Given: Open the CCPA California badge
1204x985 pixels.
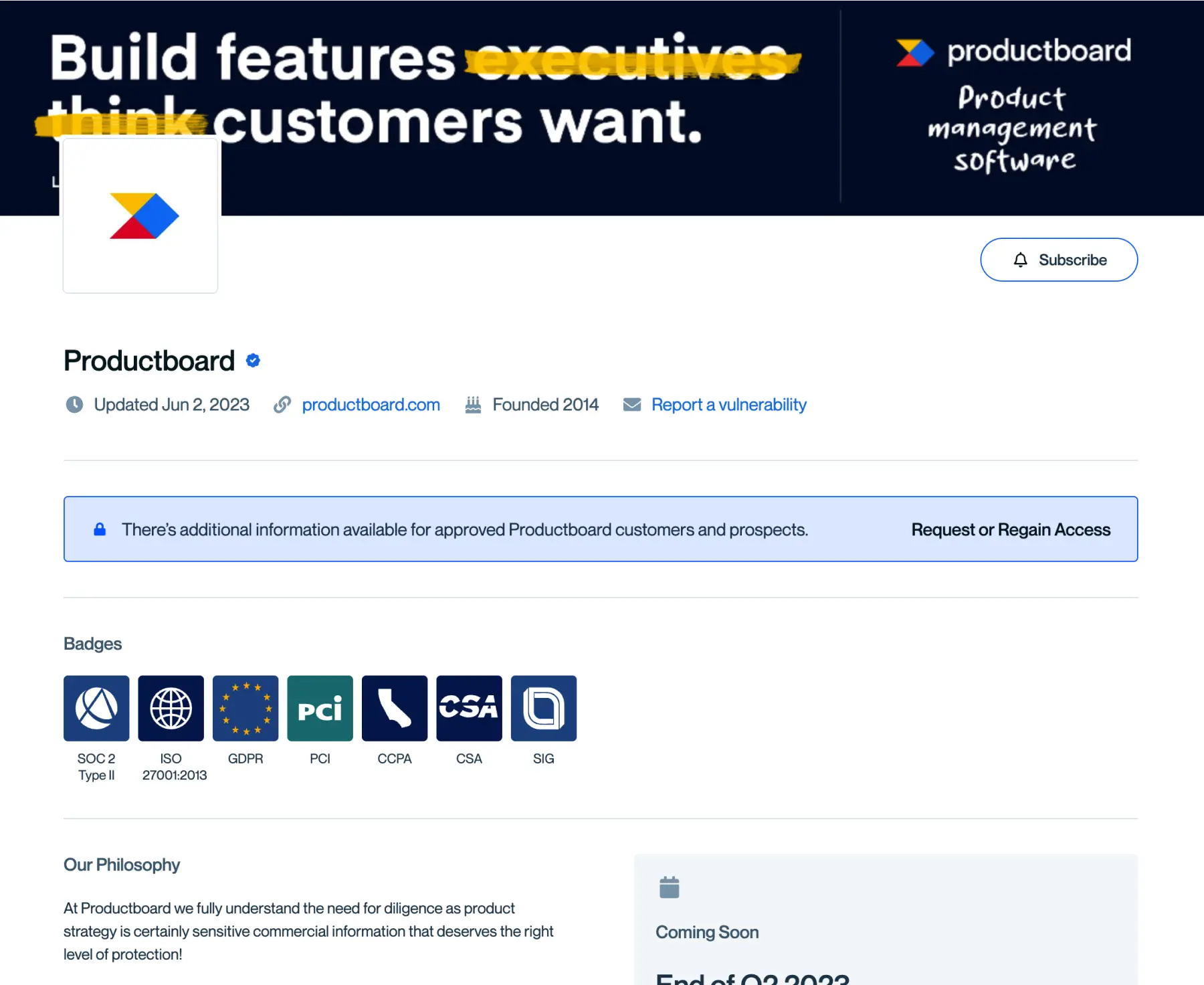Looking at the screenshot, I should coord(395,708).
